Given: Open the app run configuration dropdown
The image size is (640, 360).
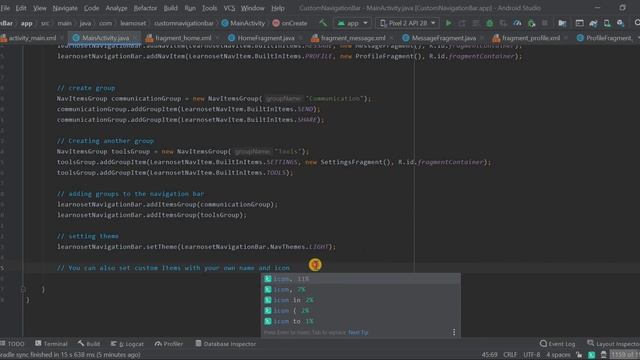Looking at the screenshot, I should point(352,23).
